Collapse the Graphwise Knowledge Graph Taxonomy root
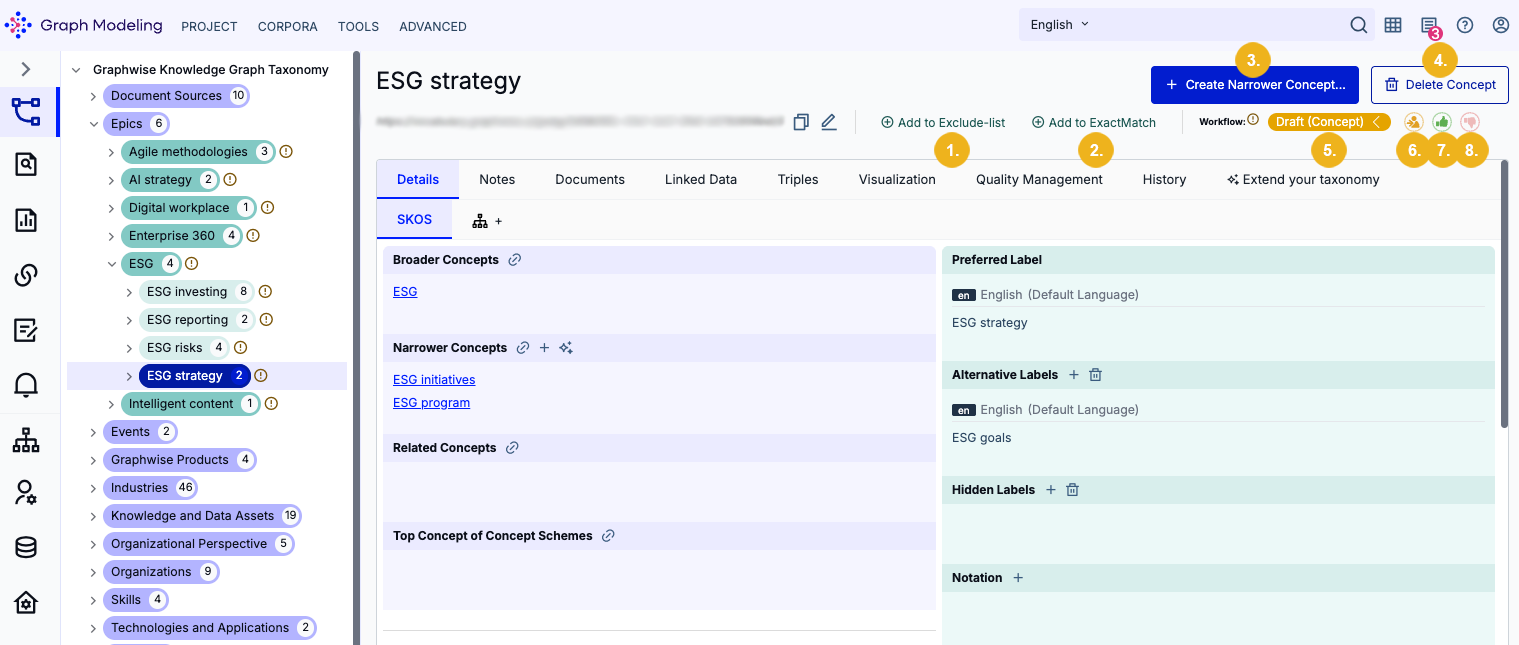 click(x=75, y=70)
